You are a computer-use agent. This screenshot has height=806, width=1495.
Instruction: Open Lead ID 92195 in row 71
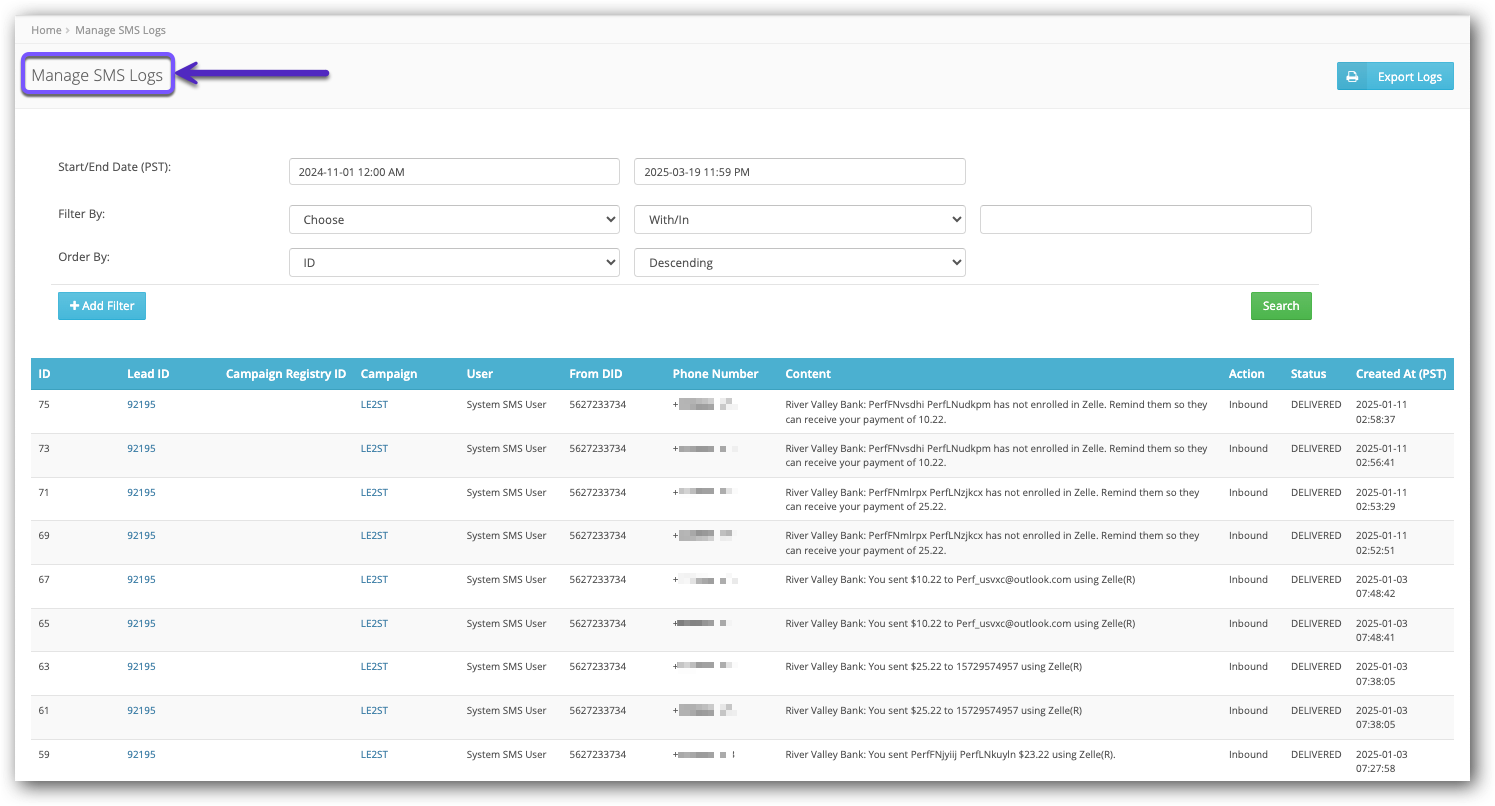141,493
